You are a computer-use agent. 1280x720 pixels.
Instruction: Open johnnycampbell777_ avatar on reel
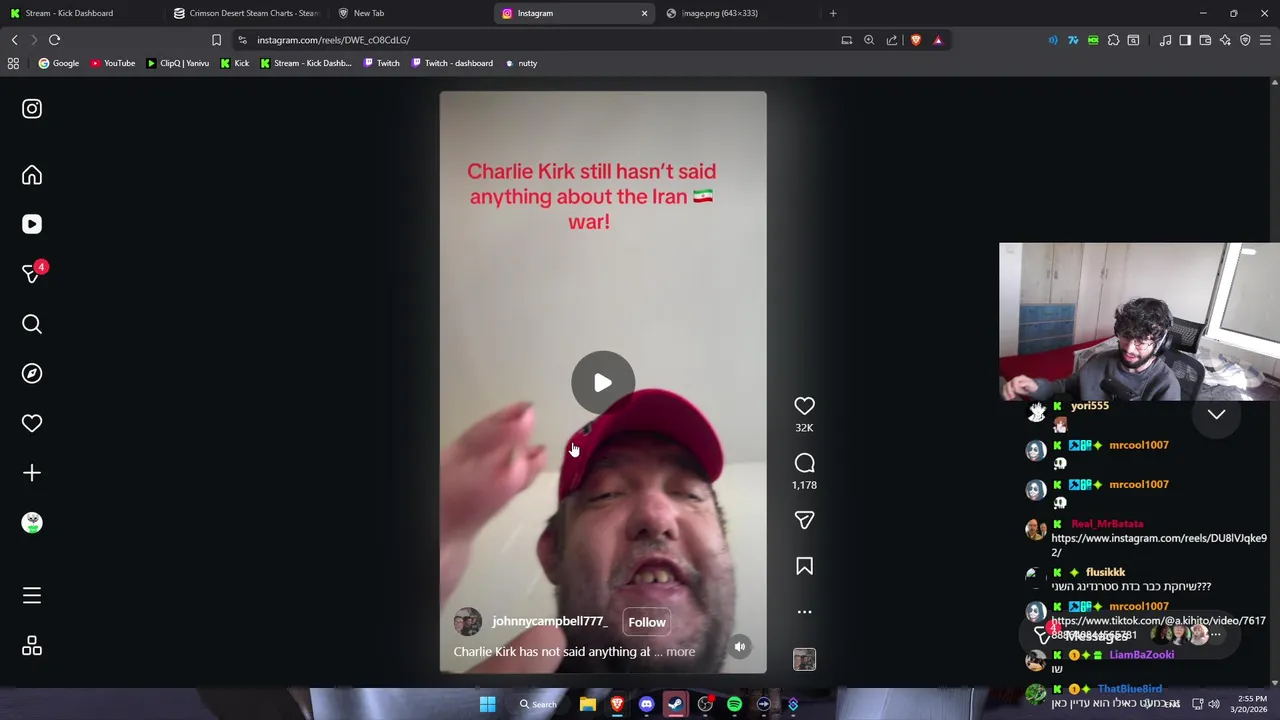[467, 622]
